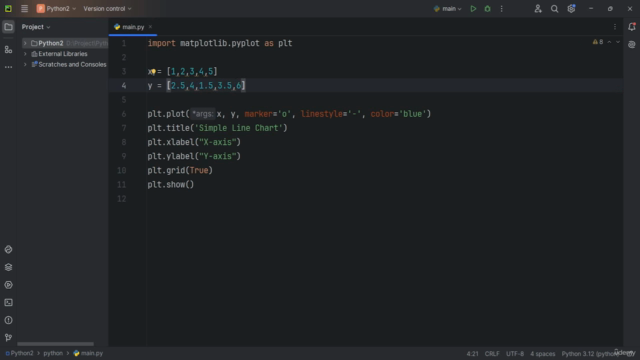
Task: Open the 4 spaces indent settings
Action: click(x=542, y=354)
